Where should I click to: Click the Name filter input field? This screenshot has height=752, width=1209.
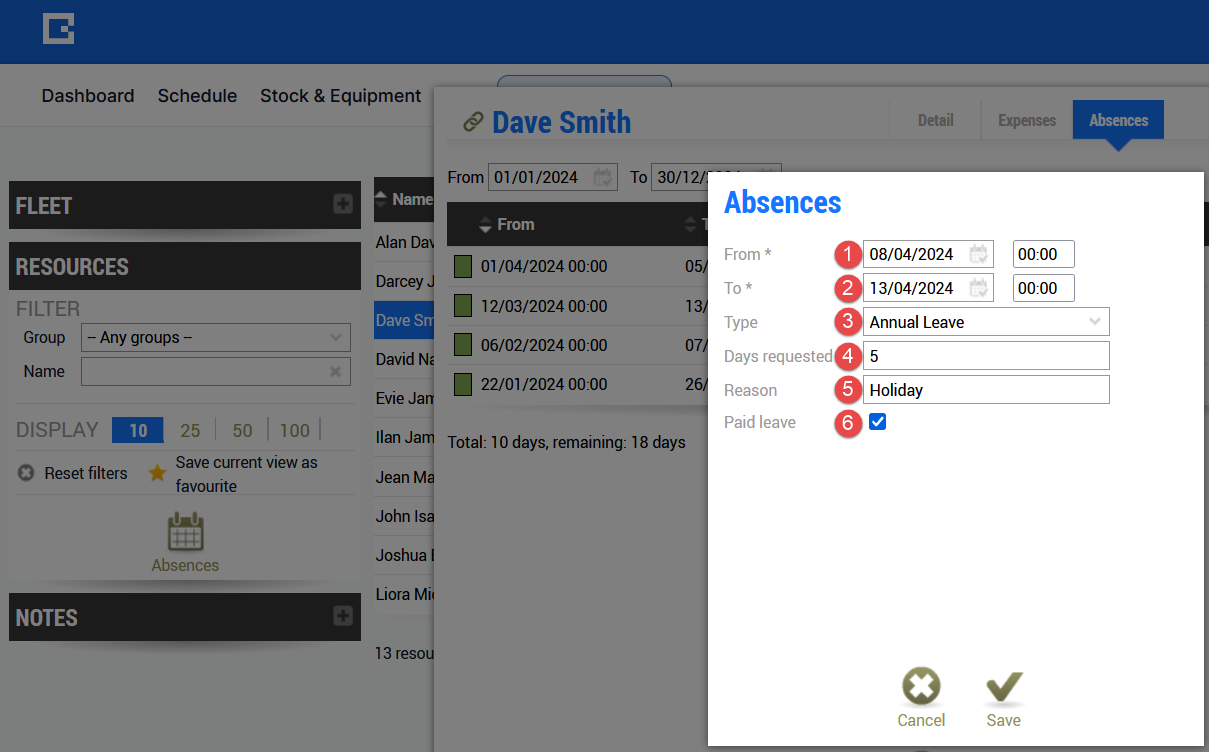[x=216, y=372]
